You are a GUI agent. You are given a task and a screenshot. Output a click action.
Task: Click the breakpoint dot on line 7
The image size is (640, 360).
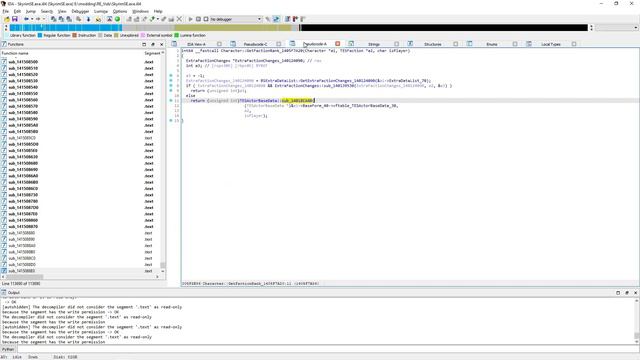click(x=171, y=81)
